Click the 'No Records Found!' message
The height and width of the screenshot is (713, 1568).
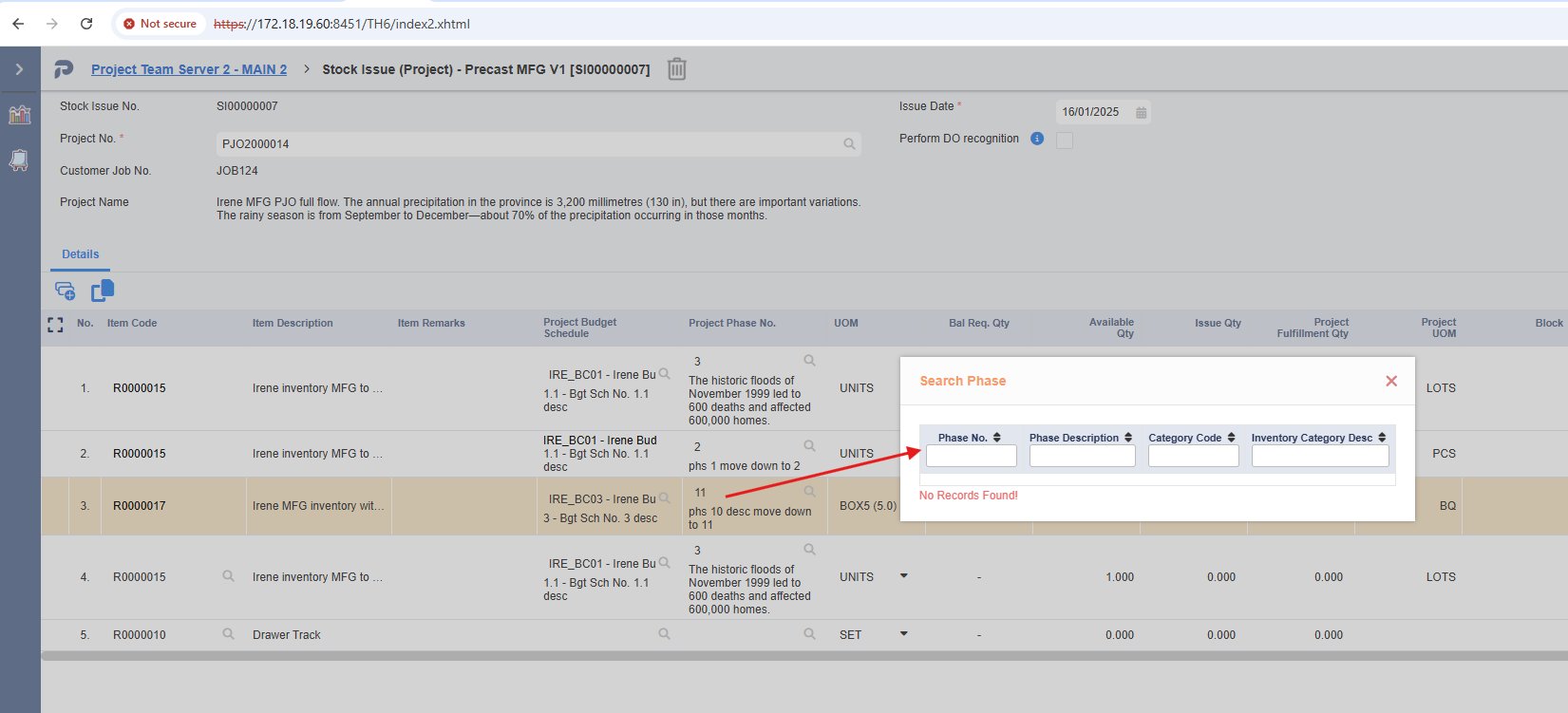pos(969,496)
